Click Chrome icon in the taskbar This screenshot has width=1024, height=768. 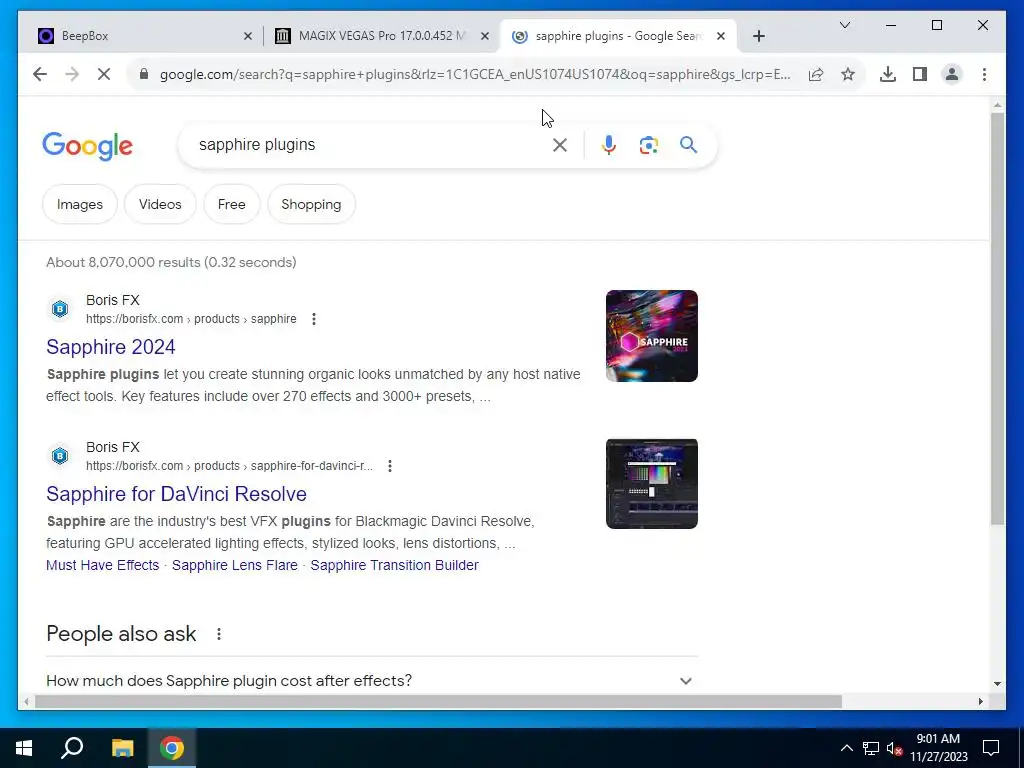[x=172, y=748]
